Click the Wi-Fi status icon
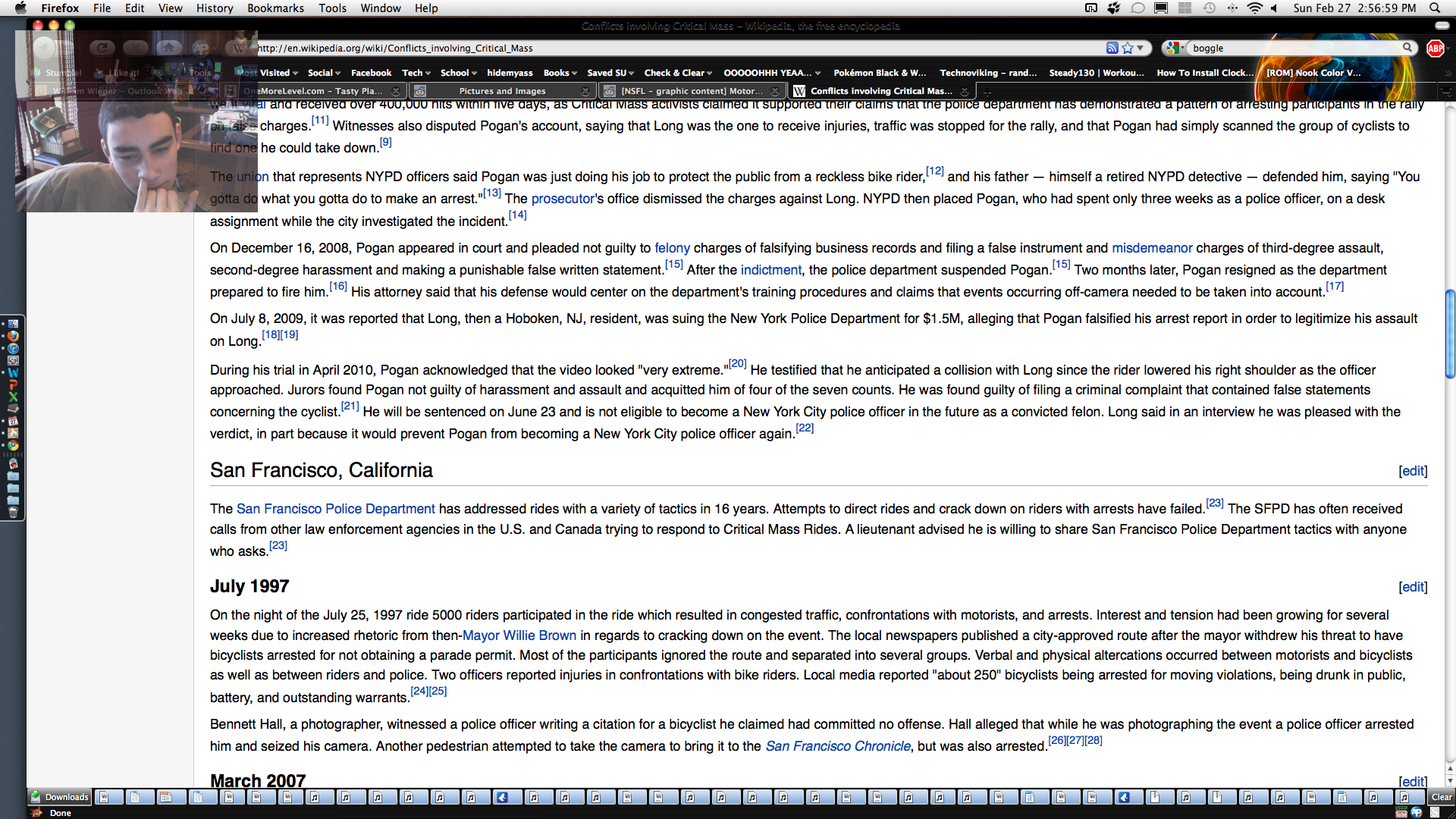Screen dimensions: 1456x819 [1255, 8]
